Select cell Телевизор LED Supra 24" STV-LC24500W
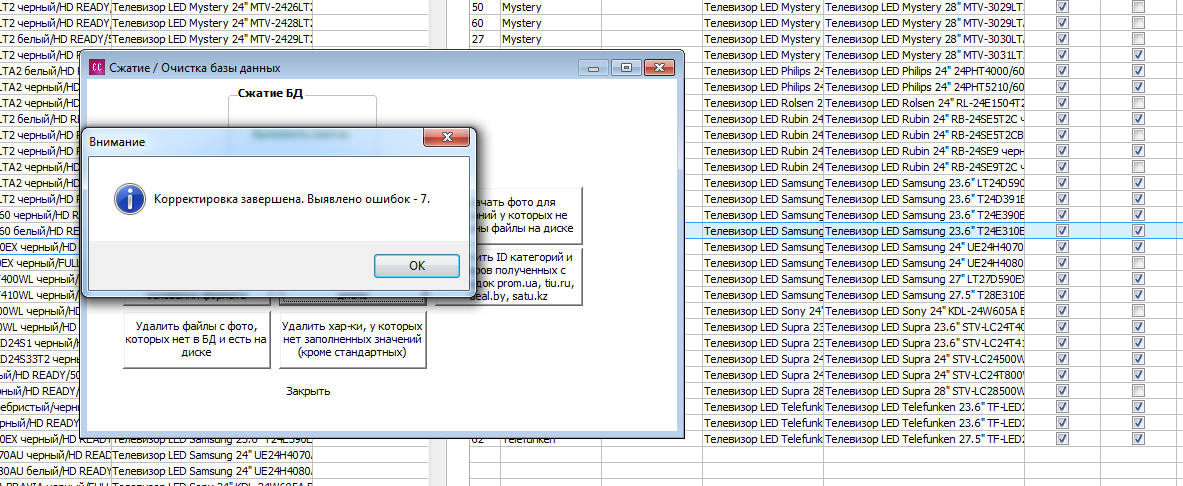Screen dimensions: 1183x486 coord(924,358)
